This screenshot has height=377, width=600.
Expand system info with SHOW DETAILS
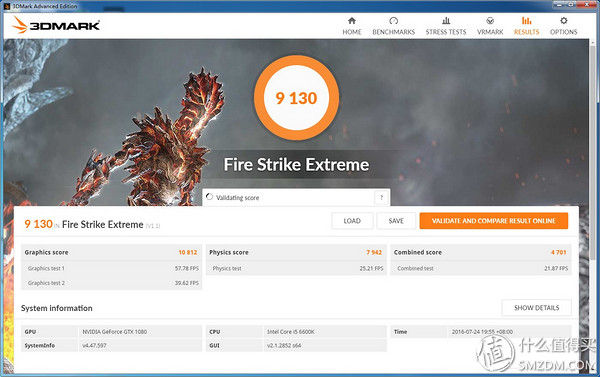point(536,308)
